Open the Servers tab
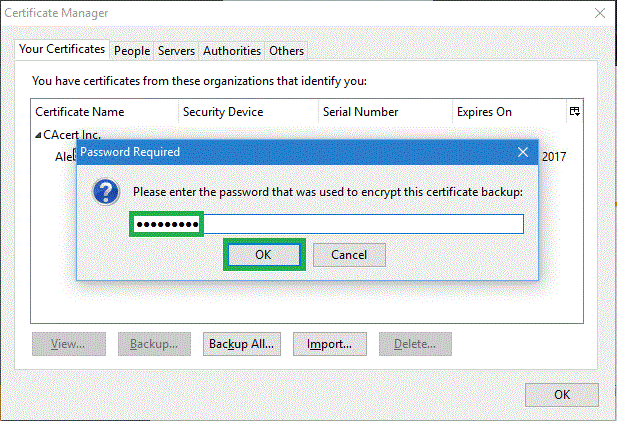The width and height of the screenshot is (617, 421). (176, 50)
